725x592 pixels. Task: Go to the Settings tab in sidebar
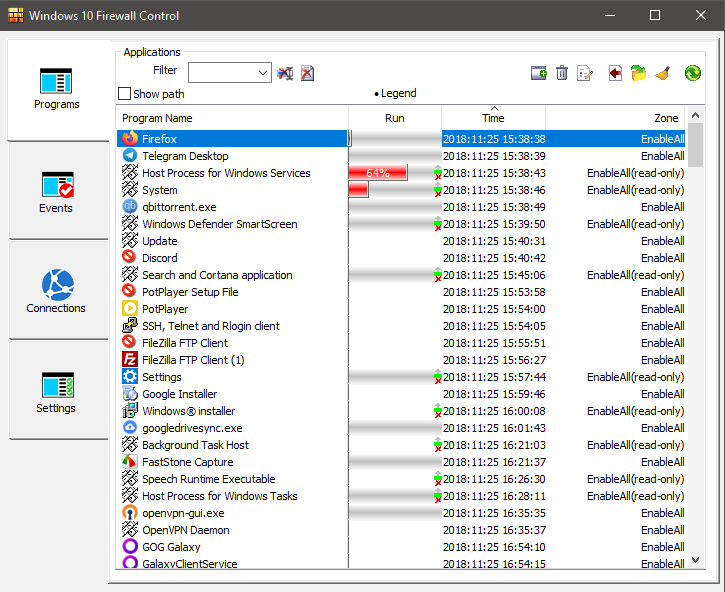tap(56, 391)
